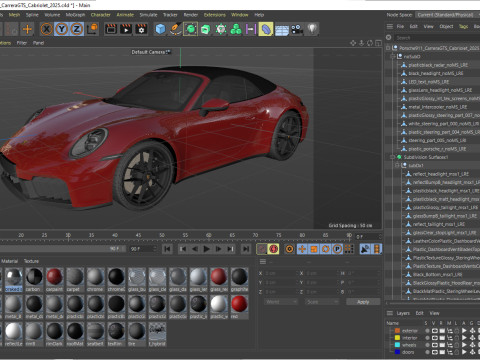The height and width of the screenshot is (360, 480).
Task: Click the timeline marker at frame 60
Action: coord(209,236)
